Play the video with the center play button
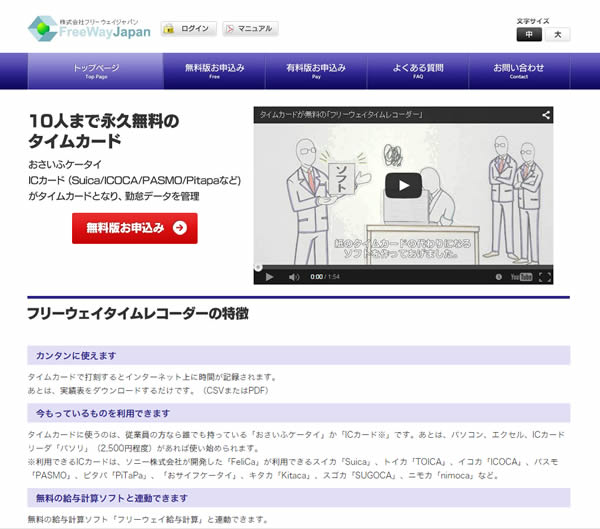The image size is (600, 529). coord(403,186)
